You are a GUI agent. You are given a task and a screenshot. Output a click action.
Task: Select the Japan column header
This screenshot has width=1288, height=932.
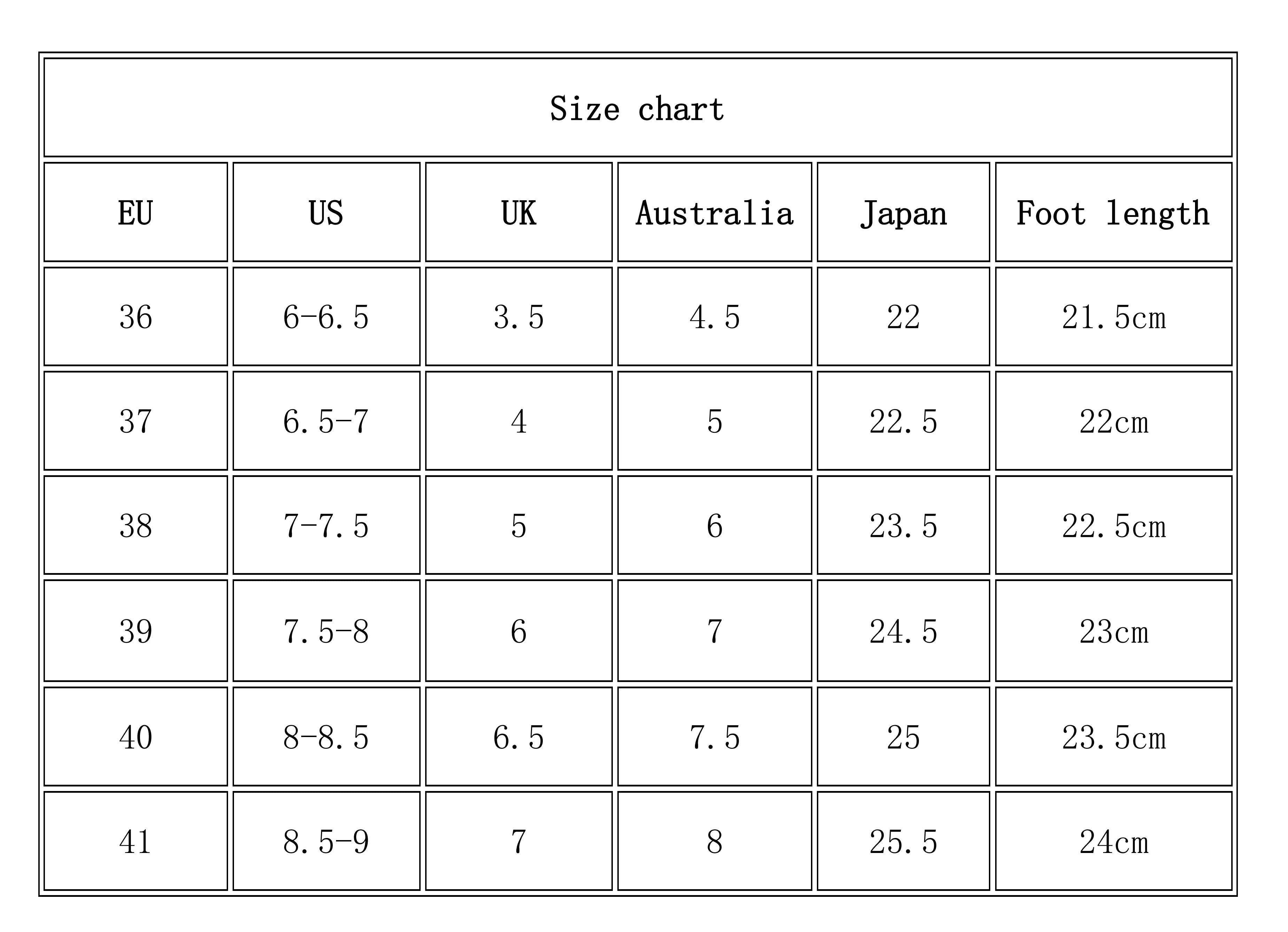pos(903,213)
